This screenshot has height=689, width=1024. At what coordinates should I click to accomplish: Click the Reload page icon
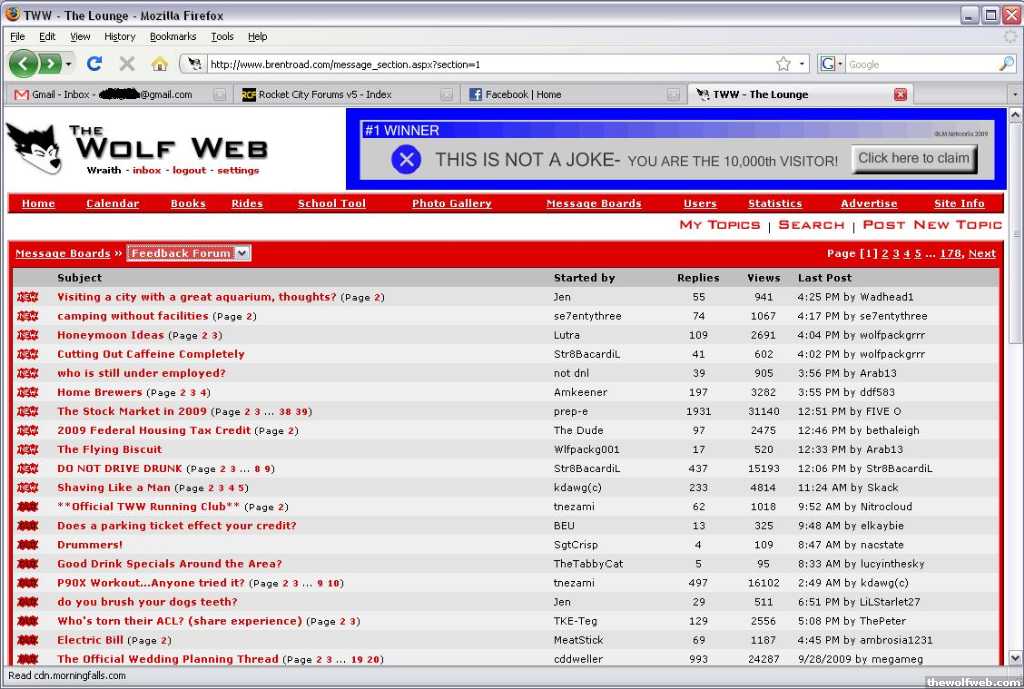point(94,64)
